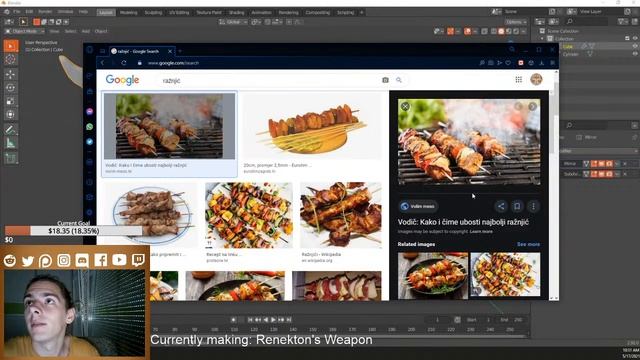The width and height of the screenshot is (640, 360).
Task: Expand the Mirror modifier dropdown arrow
Action: (x=617, y=164)
